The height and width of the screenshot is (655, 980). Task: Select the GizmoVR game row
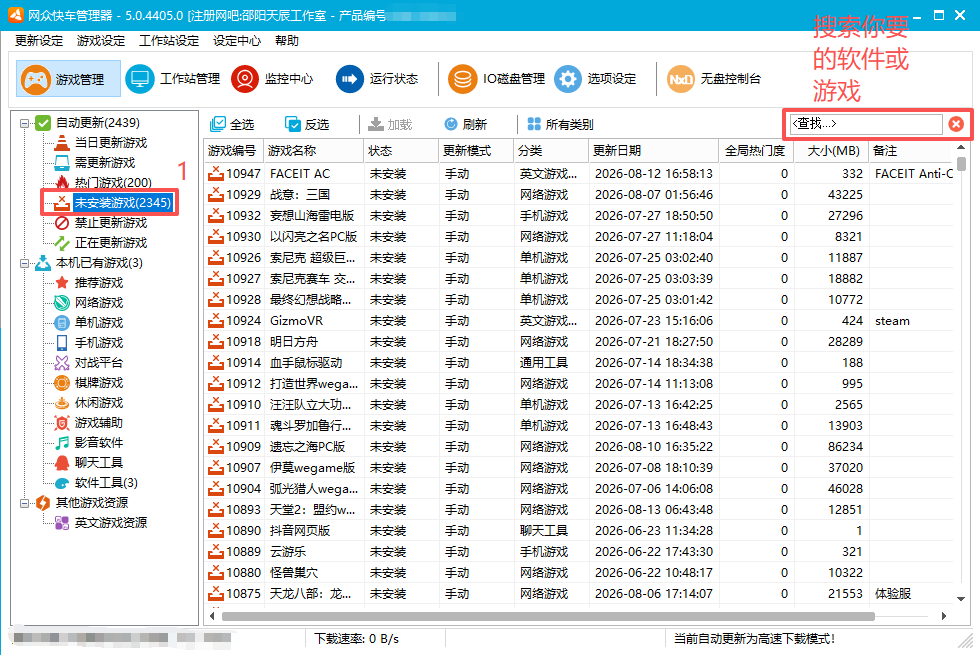[579, 321]
